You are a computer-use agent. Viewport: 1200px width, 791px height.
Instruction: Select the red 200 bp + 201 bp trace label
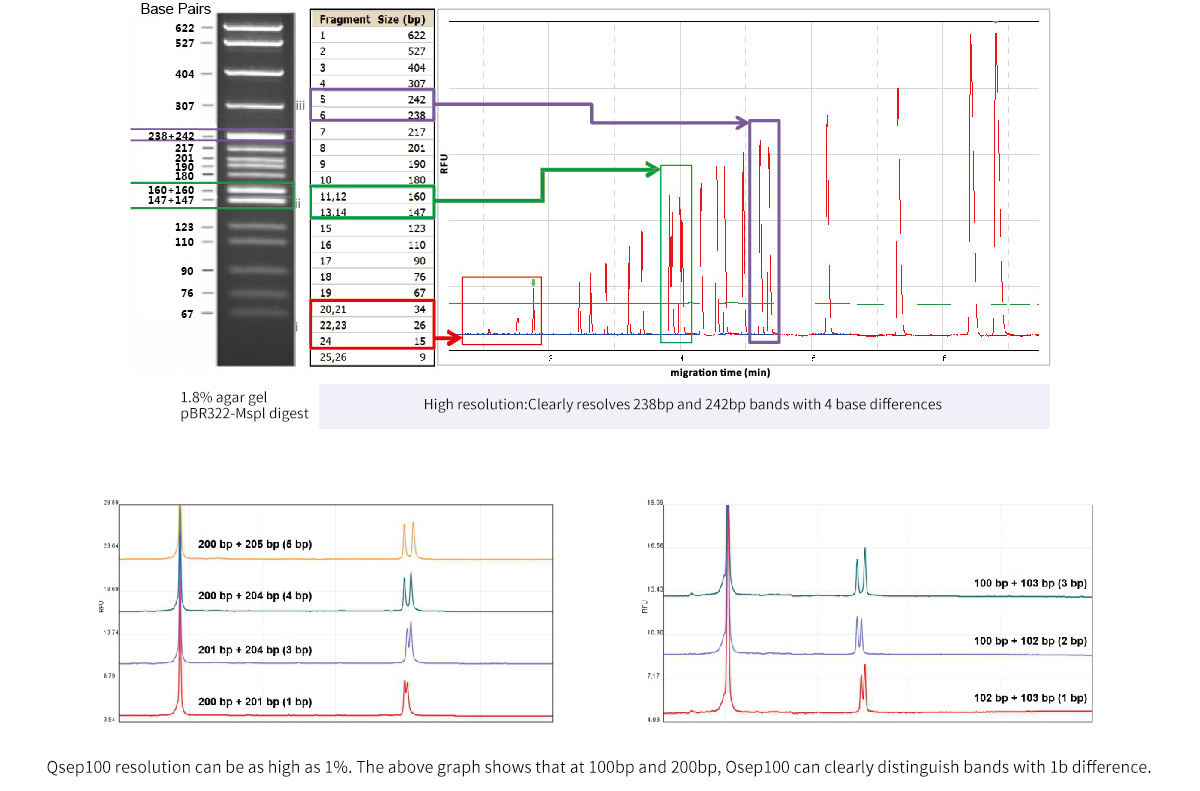click(x=255, y=702)
